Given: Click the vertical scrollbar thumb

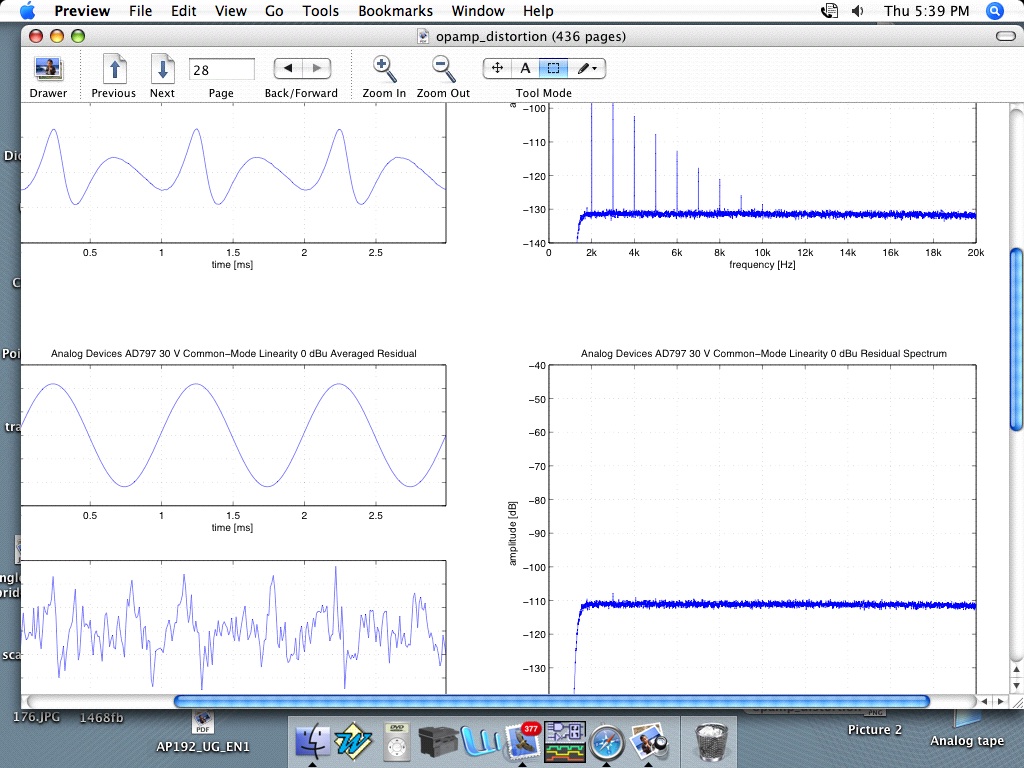Looking at the screenshot, I should point(1016,340).
